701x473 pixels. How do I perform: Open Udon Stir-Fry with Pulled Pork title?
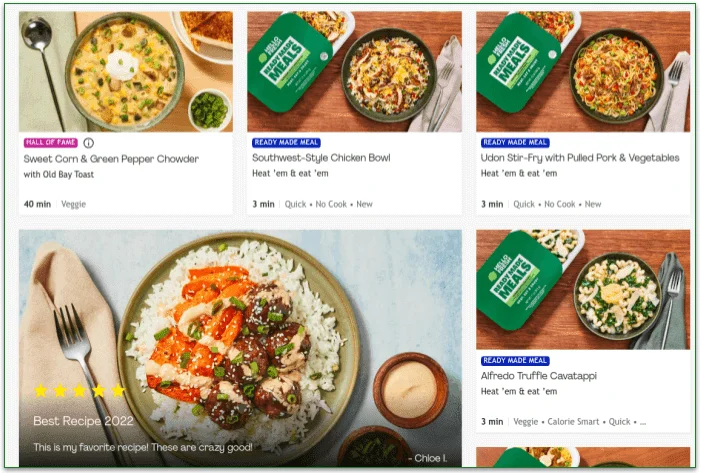pos(580,158)
